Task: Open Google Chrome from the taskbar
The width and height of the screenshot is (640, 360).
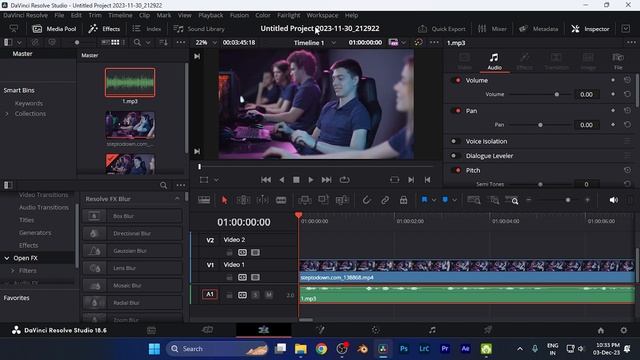Action: coord(321,349)
